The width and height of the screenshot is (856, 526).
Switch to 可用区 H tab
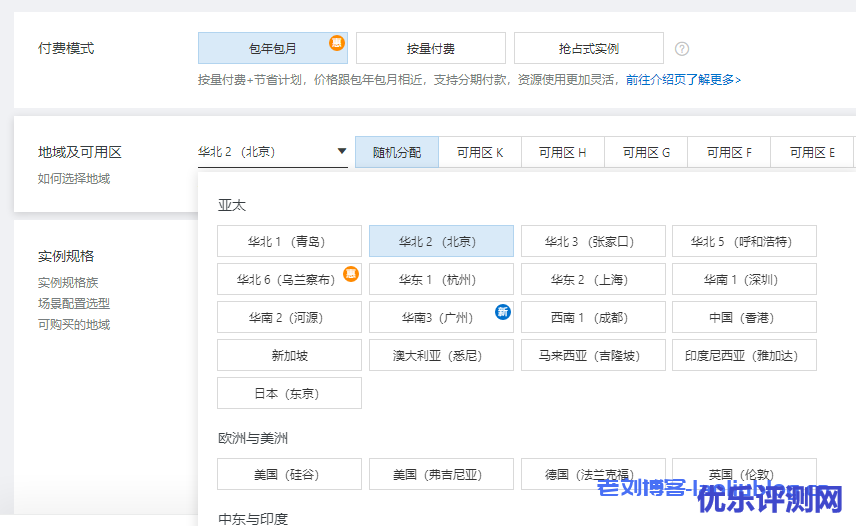[x=562, y=153]
